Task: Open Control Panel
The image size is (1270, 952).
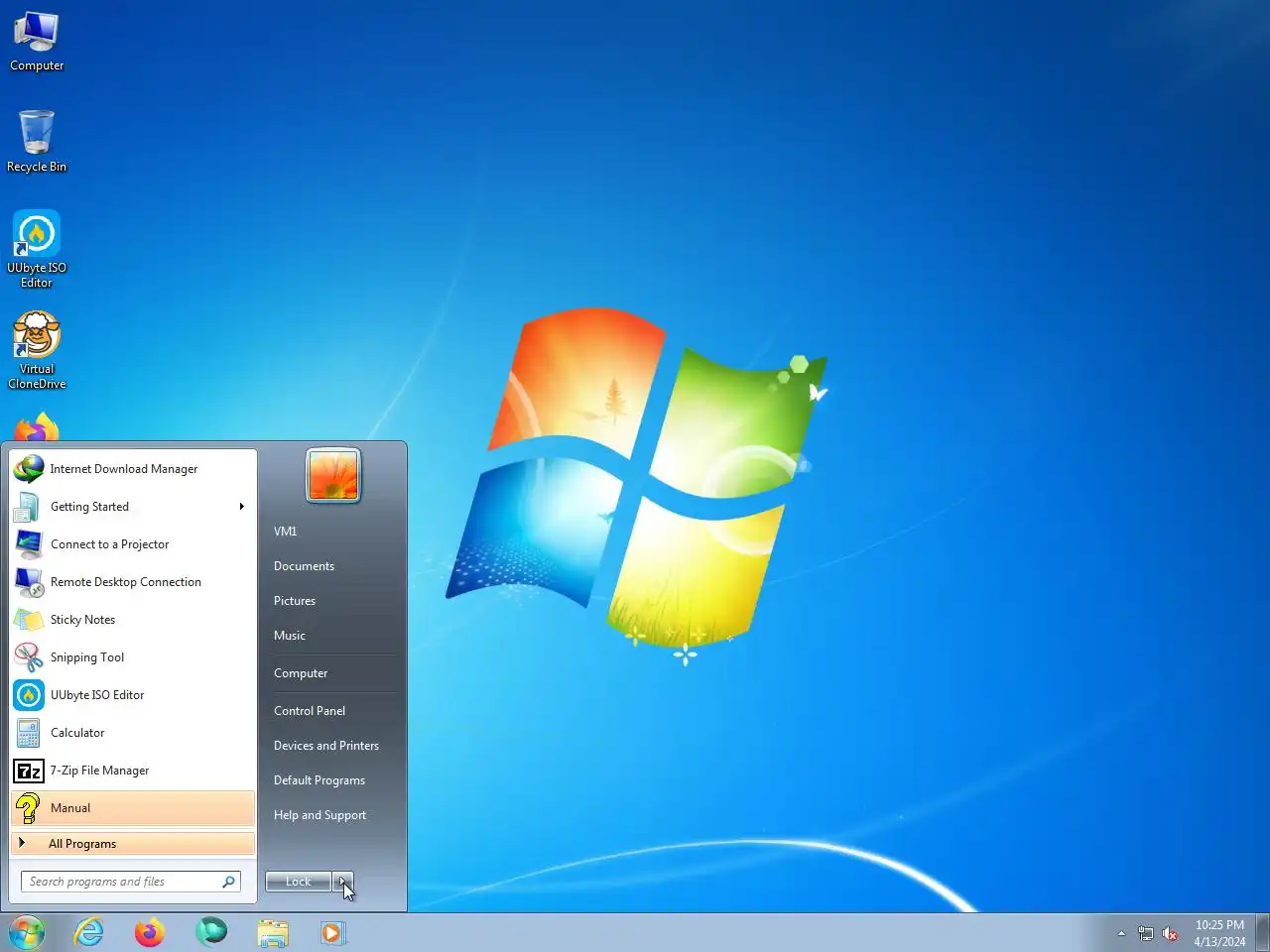Action: 310,711
